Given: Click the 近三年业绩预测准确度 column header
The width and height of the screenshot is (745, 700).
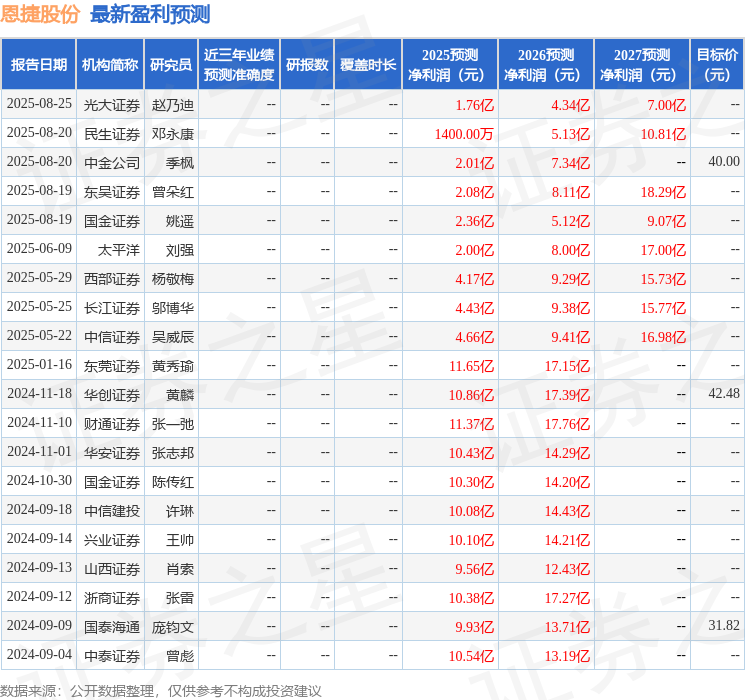Looking at the screenshot, I should click(239, 65).
